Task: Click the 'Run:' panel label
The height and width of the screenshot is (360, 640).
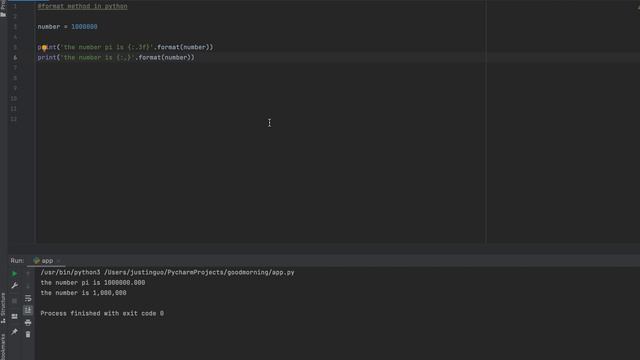Action: 17,261
